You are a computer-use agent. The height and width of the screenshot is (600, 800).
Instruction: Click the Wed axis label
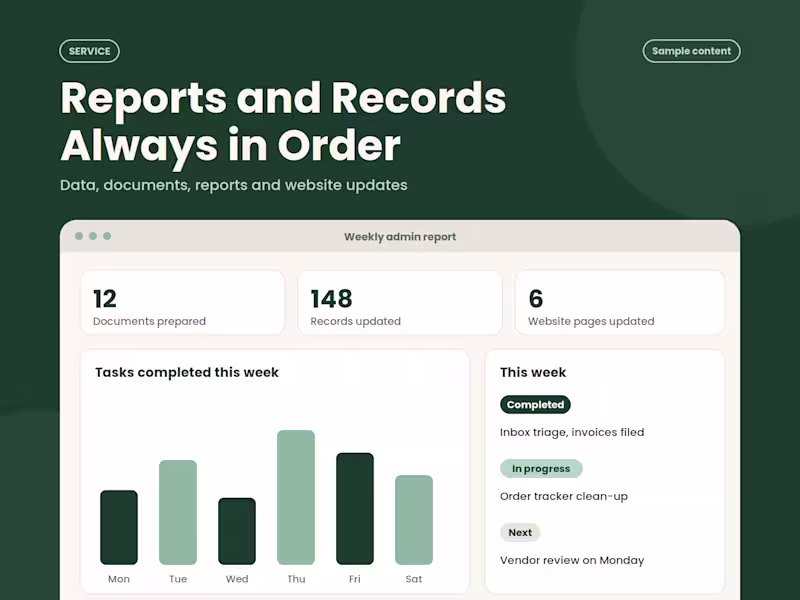237,579
